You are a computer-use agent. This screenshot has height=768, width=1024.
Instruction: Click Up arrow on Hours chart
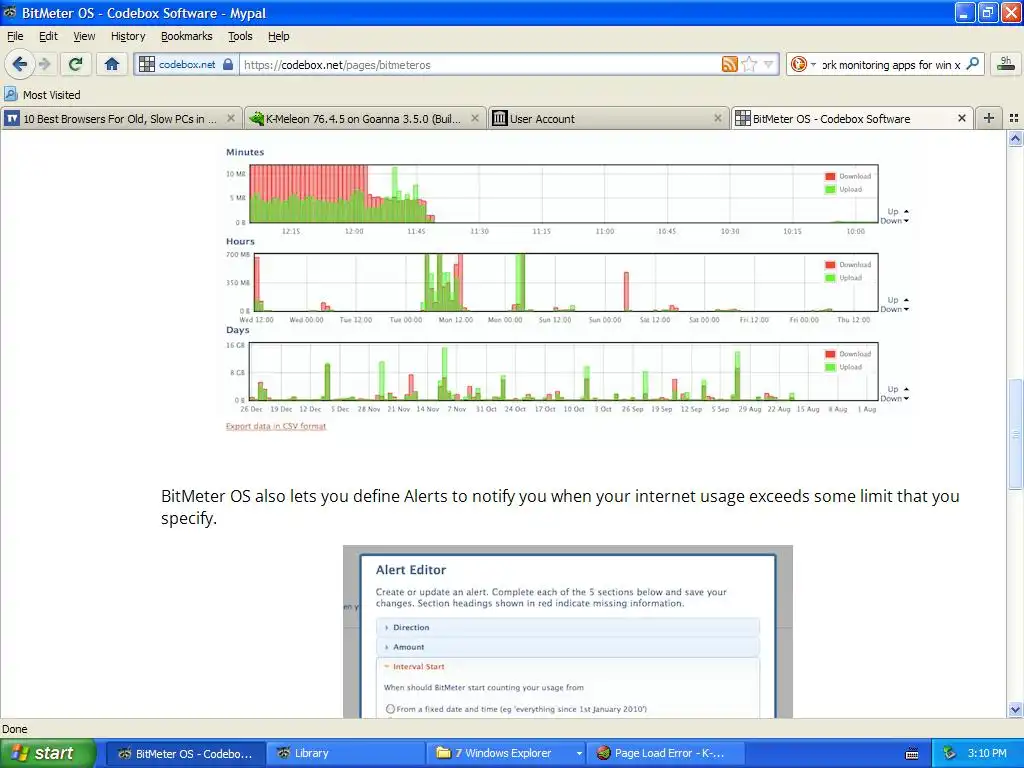pyautogui.click(x=906, y=300)
